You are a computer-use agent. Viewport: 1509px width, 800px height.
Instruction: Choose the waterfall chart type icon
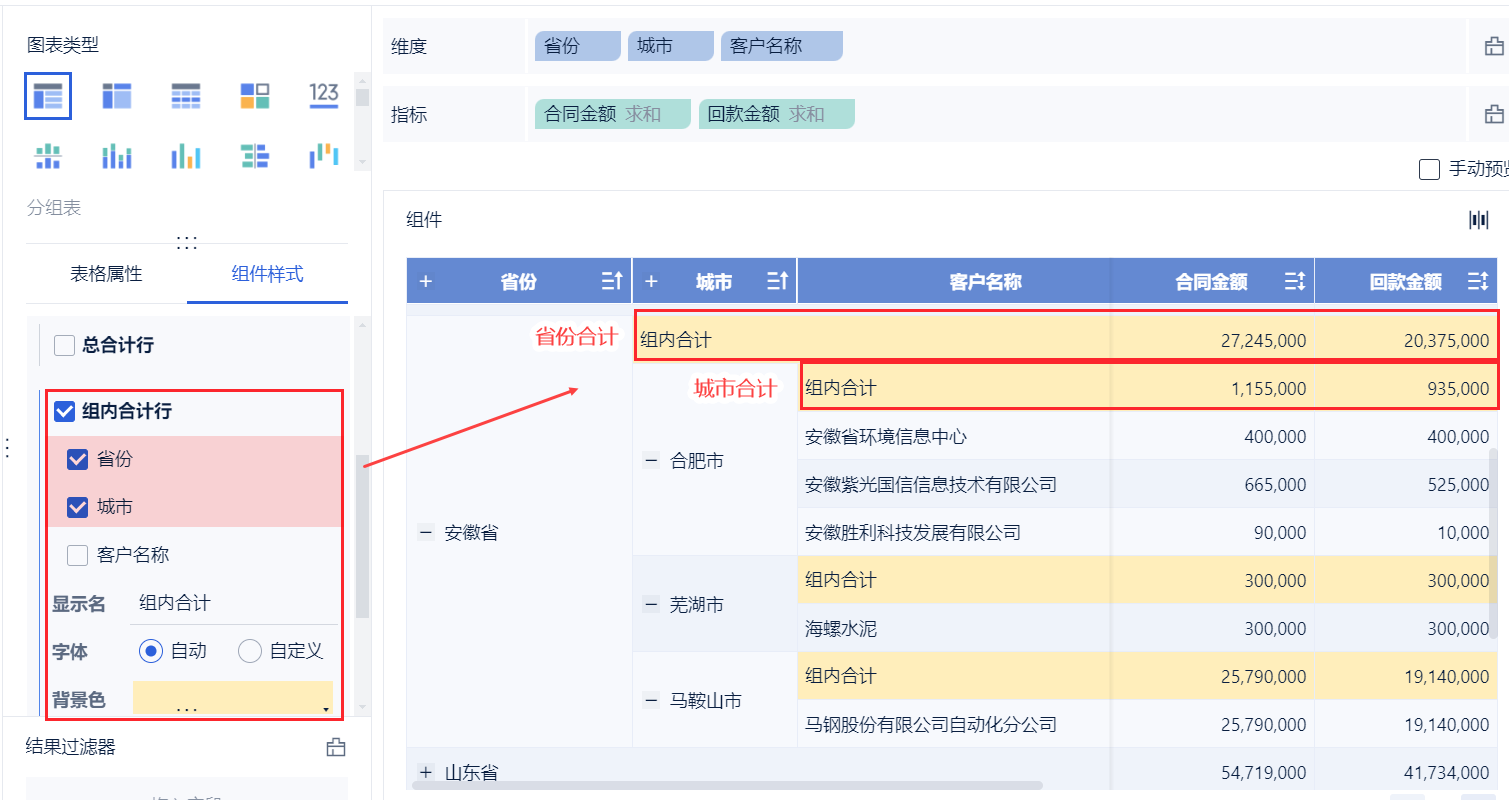coord(324,156)
